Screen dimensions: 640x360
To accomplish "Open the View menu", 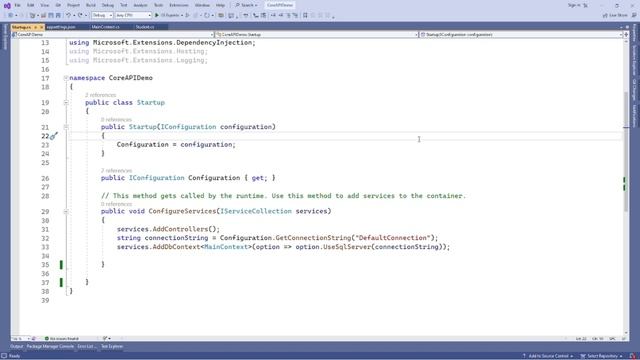I will pos(44,5).
